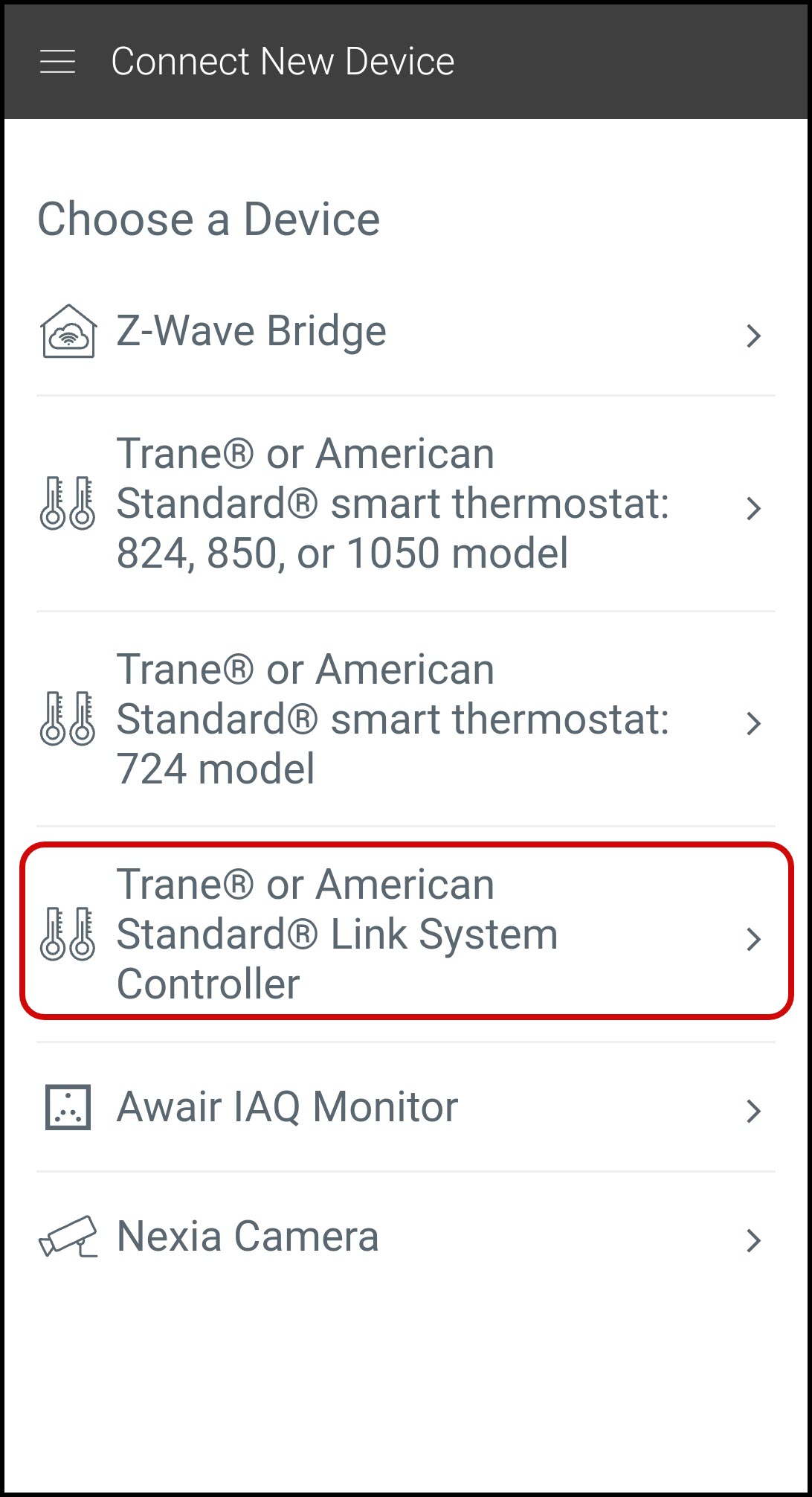Tap the Nexia Camera icon
Image resolution: width=812 pixels, height=1497 pixels.
point(68,1237)
